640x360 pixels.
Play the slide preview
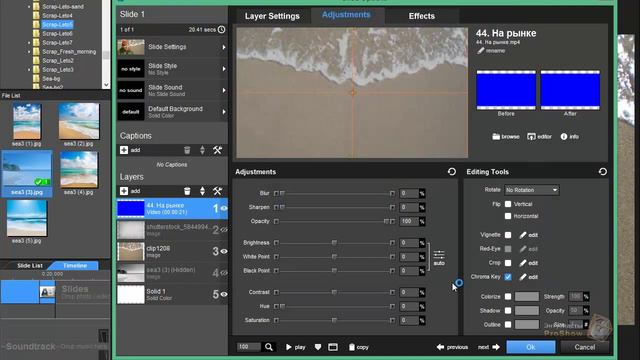(295, 347)
